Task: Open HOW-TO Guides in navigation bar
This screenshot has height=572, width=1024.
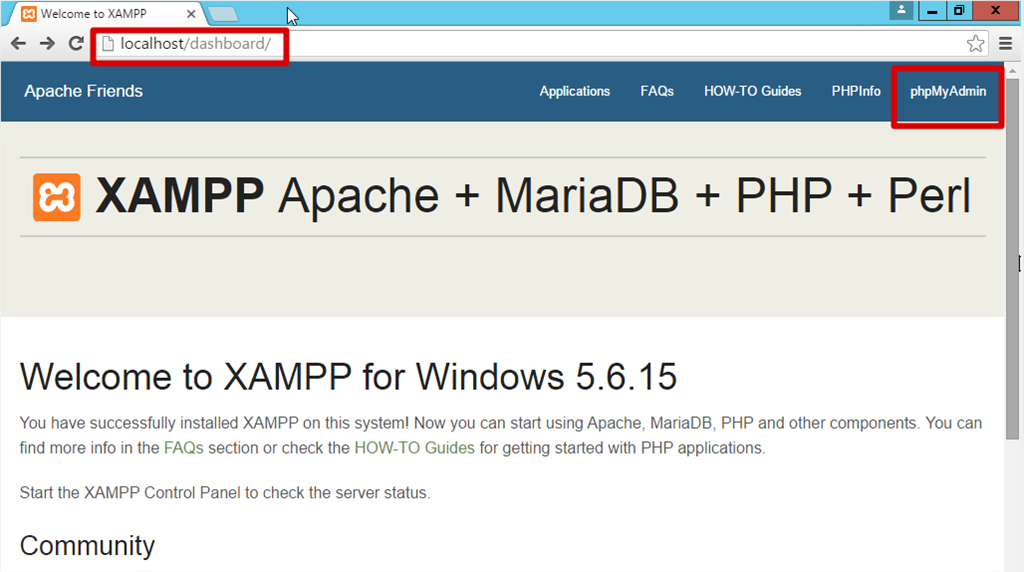Action: [752, 91]
